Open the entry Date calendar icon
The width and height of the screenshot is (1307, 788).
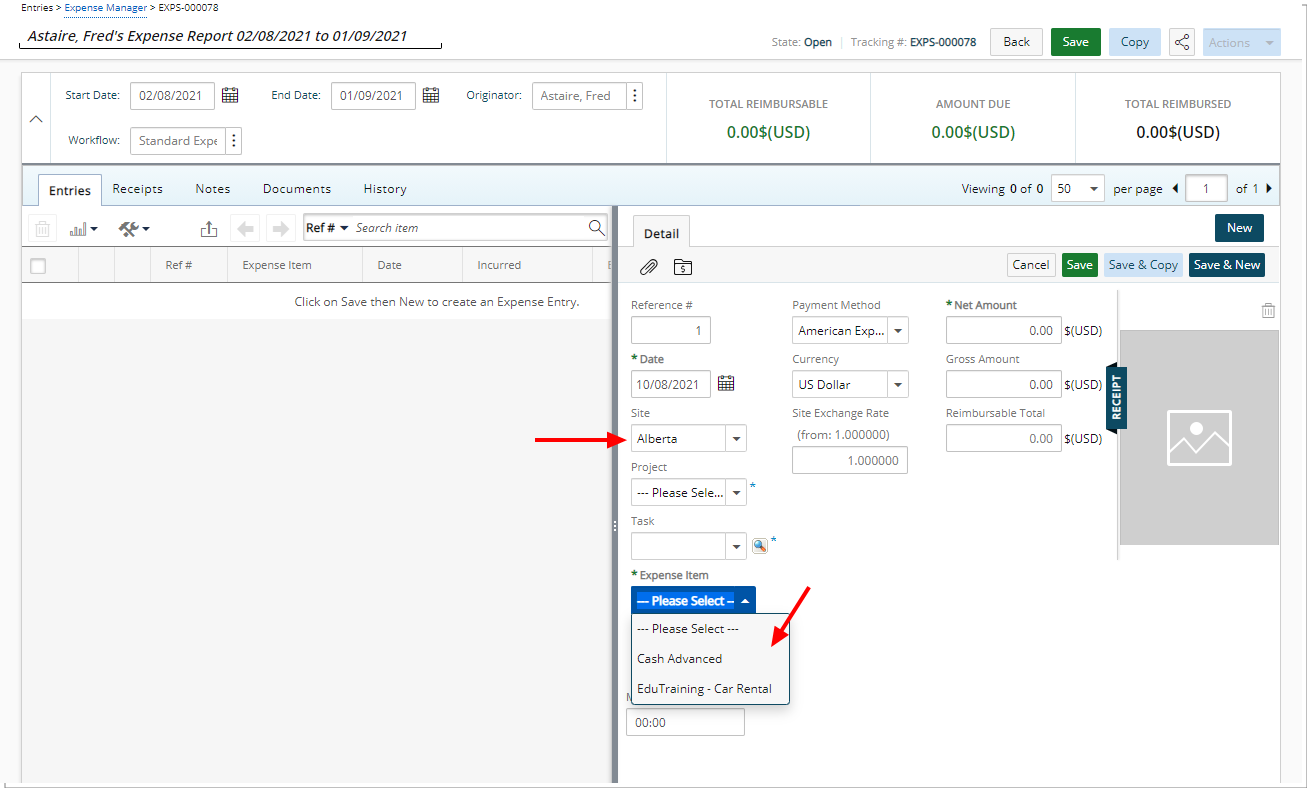[x=726, y=384]
